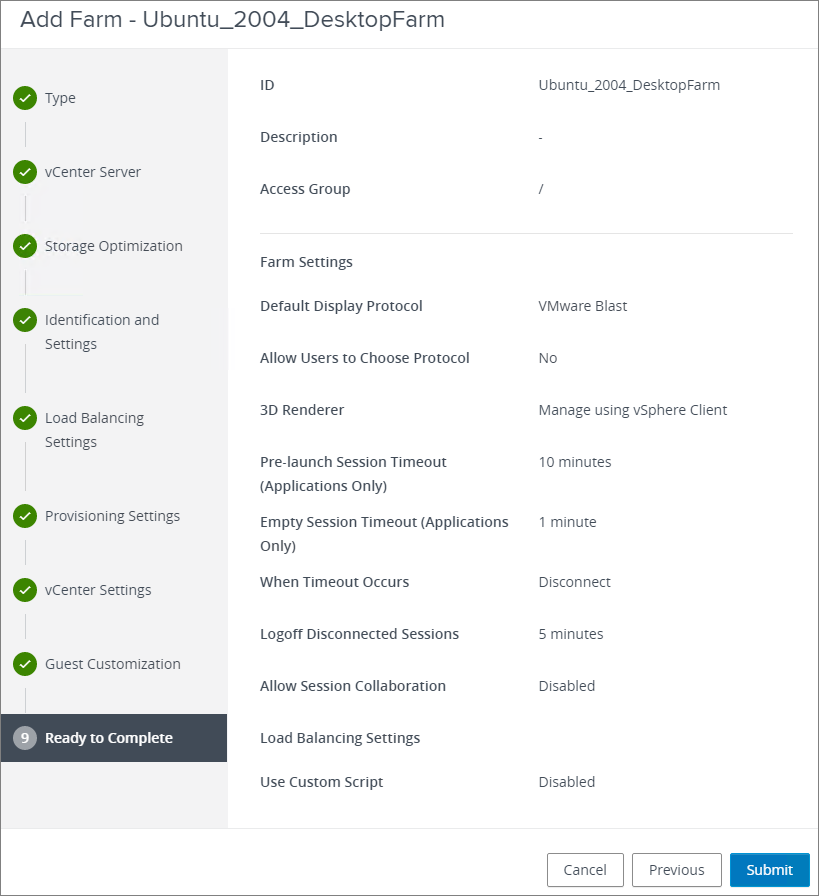Jump to Storage Optimization step
Image resolution: width=819 pixels, height=896 pixels.
click(113, 246)
